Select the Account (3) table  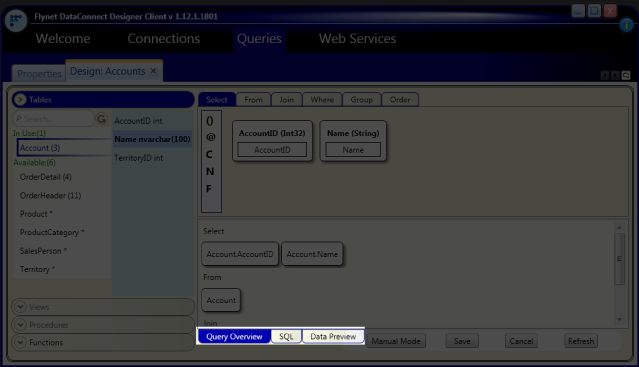coord(64,147)
